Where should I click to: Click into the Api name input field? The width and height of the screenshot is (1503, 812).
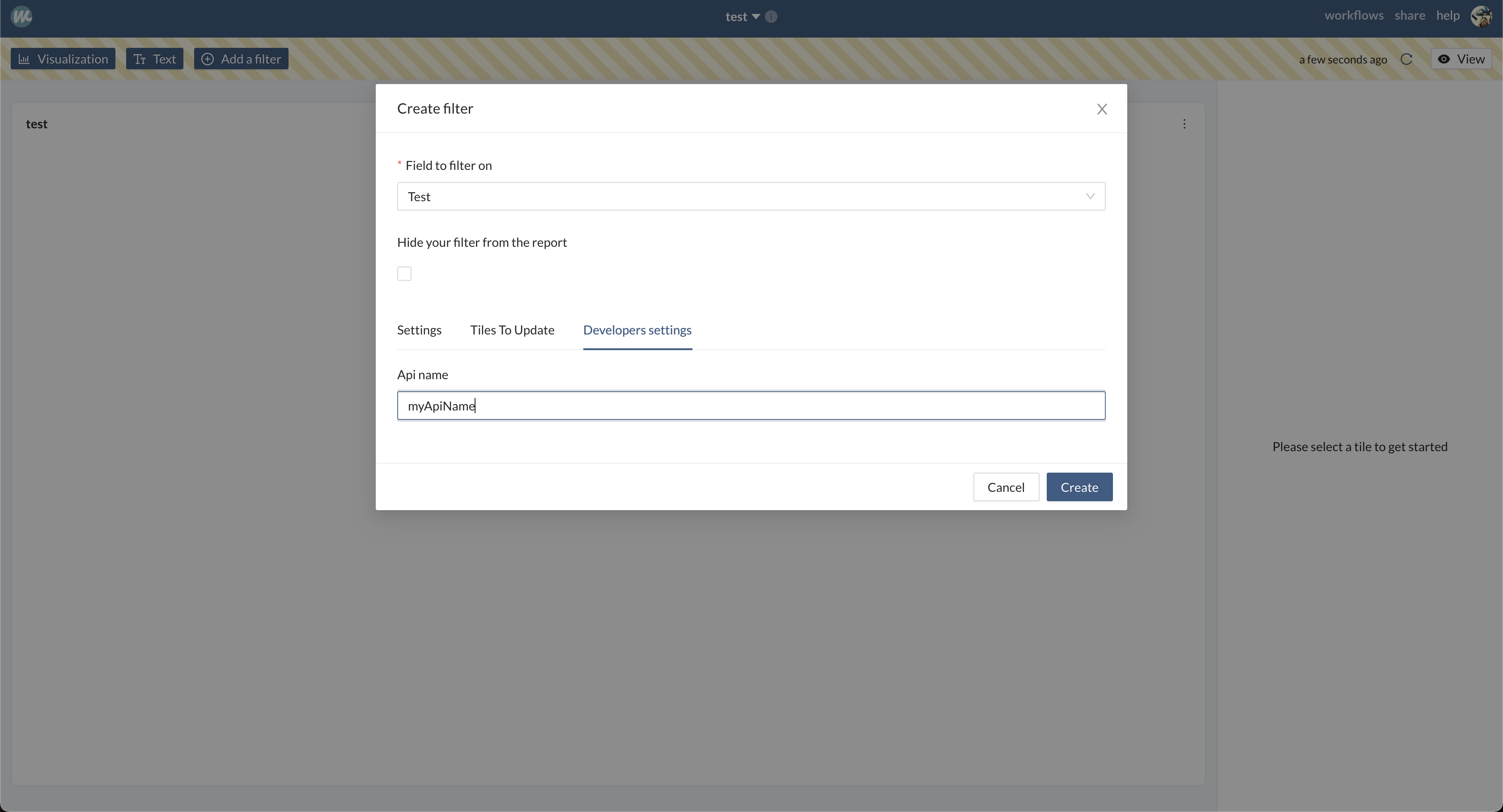751,406
